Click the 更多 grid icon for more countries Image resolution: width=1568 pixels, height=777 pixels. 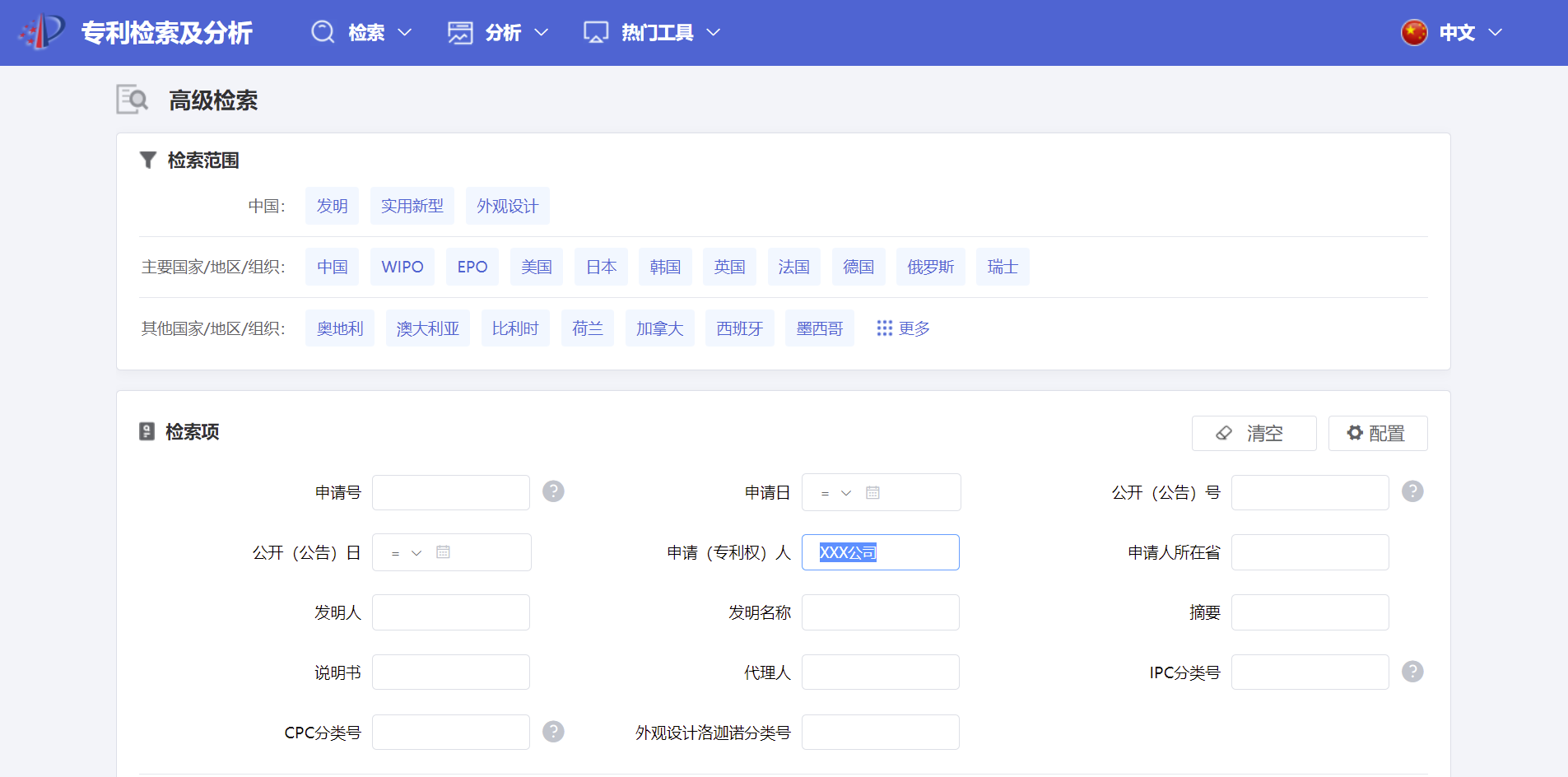(884, 328)
